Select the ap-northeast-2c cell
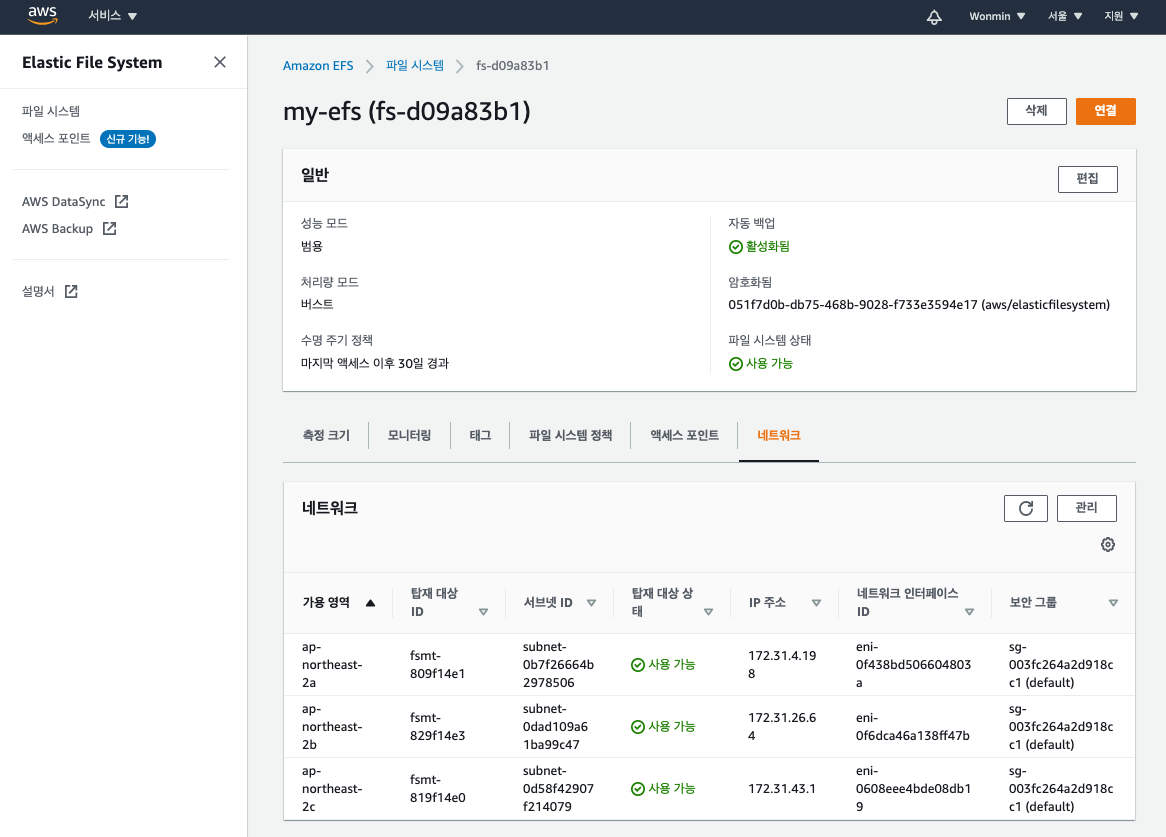 pyautogui.click(x=332, y=789)
